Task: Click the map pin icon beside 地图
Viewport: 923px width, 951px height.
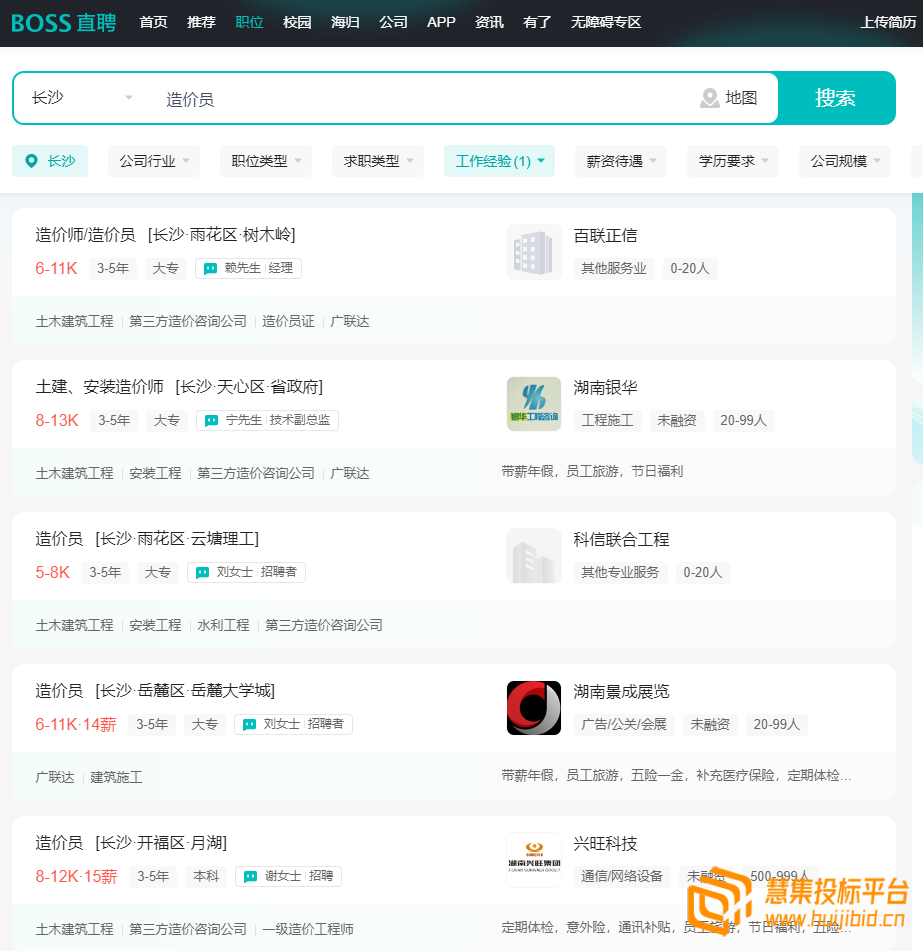Action: 710,98
